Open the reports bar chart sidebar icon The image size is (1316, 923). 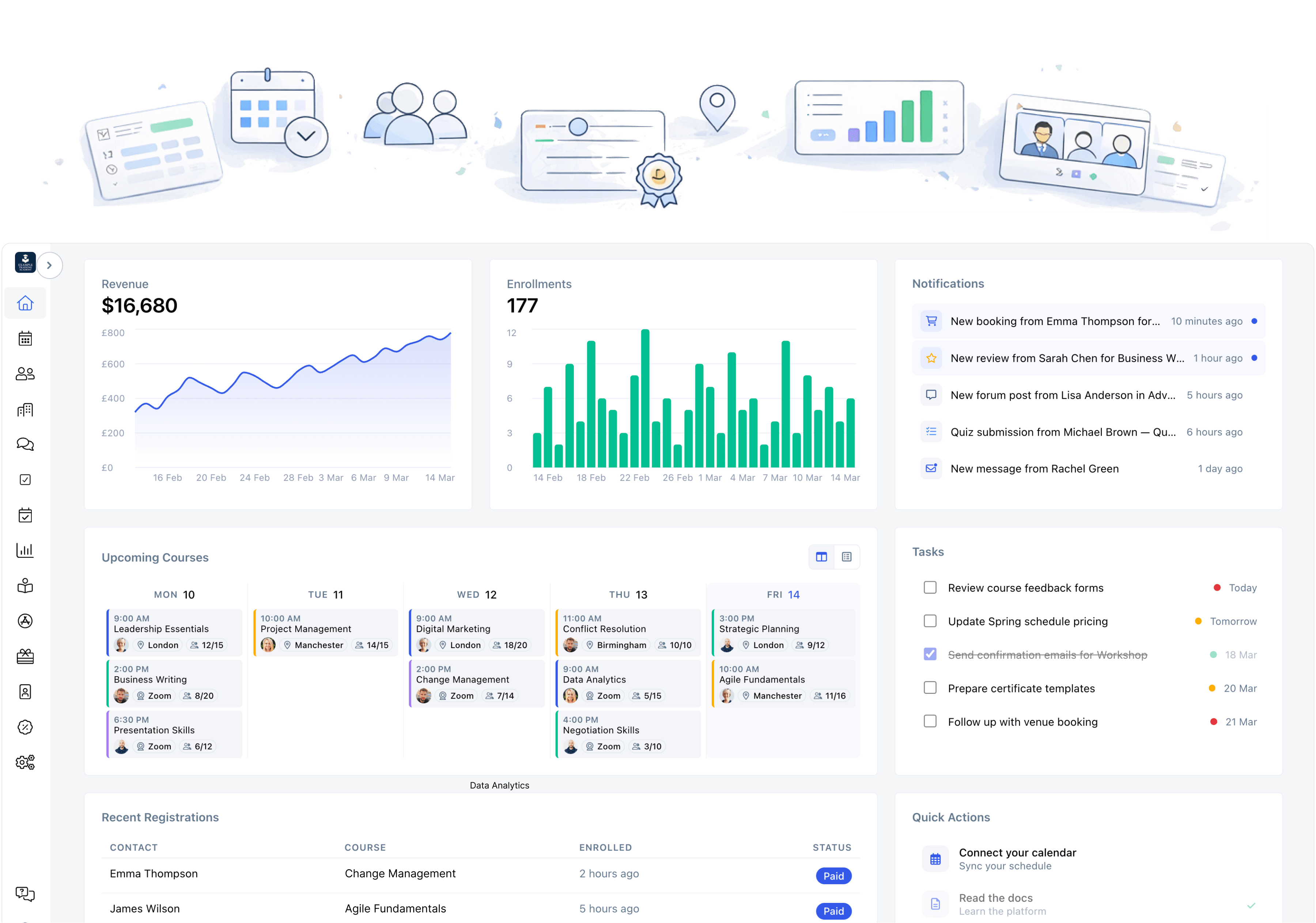25,551
